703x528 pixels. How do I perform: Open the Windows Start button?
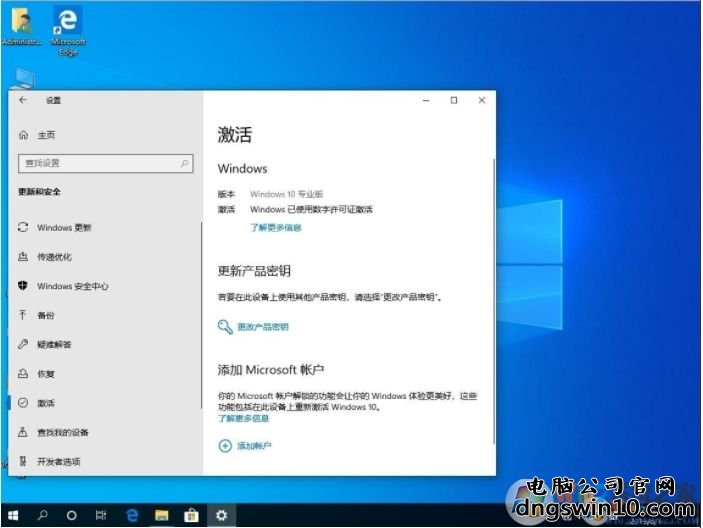pos(13,515)
